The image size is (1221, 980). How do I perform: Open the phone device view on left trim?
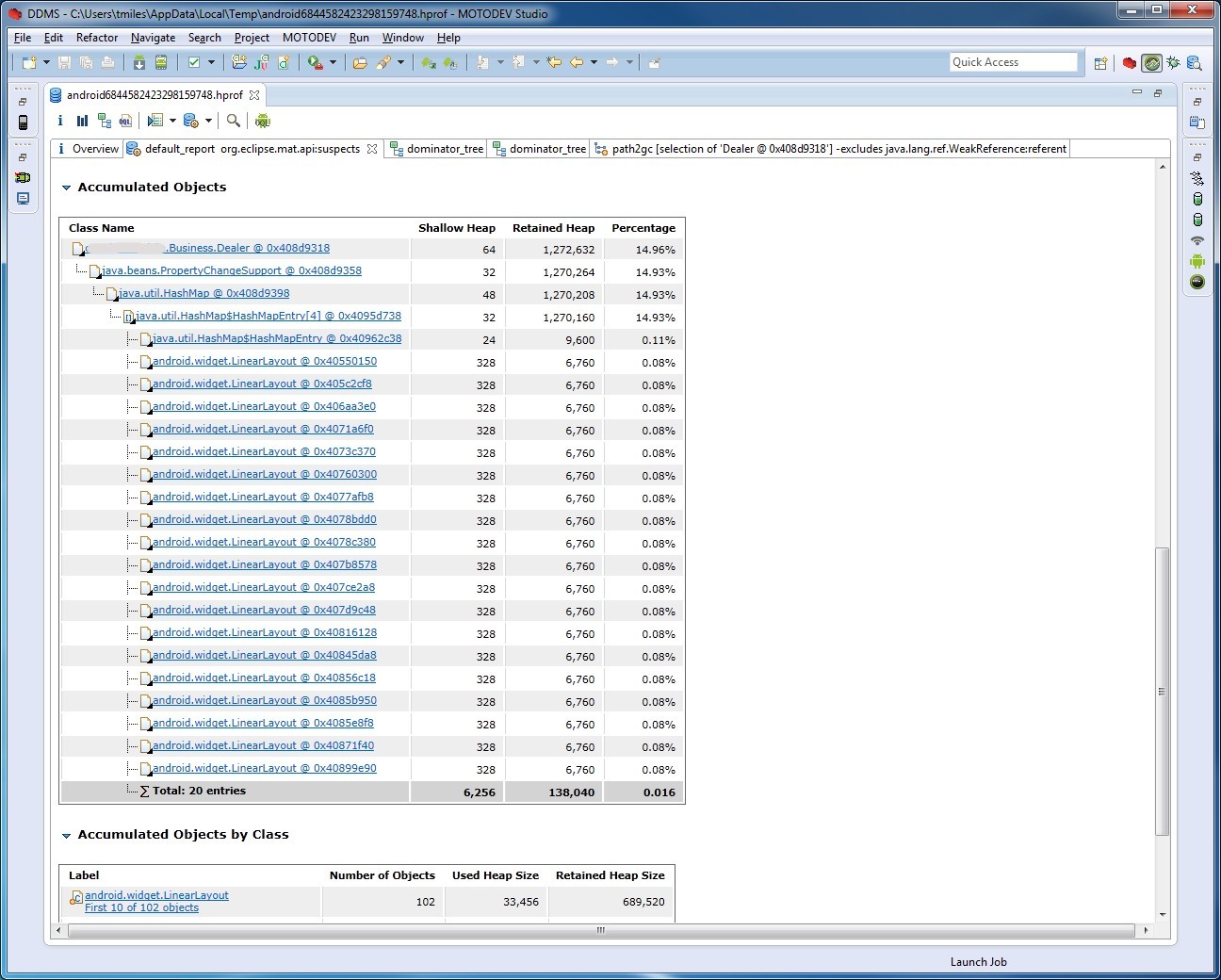tap(23, 122)
